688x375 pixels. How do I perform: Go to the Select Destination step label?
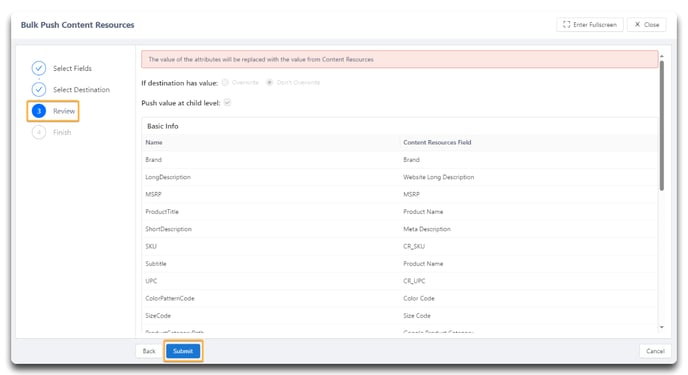[82, 89]
